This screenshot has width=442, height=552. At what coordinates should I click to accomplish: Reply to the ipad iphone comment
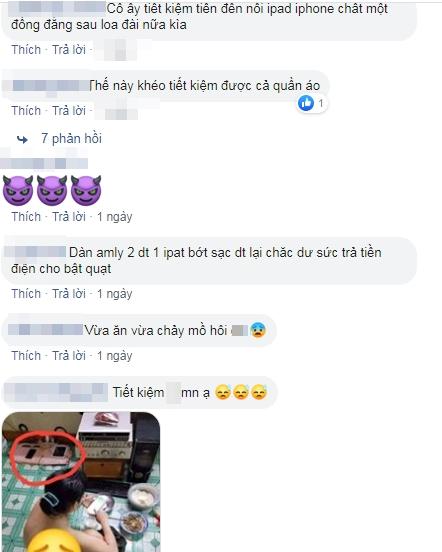69,50
